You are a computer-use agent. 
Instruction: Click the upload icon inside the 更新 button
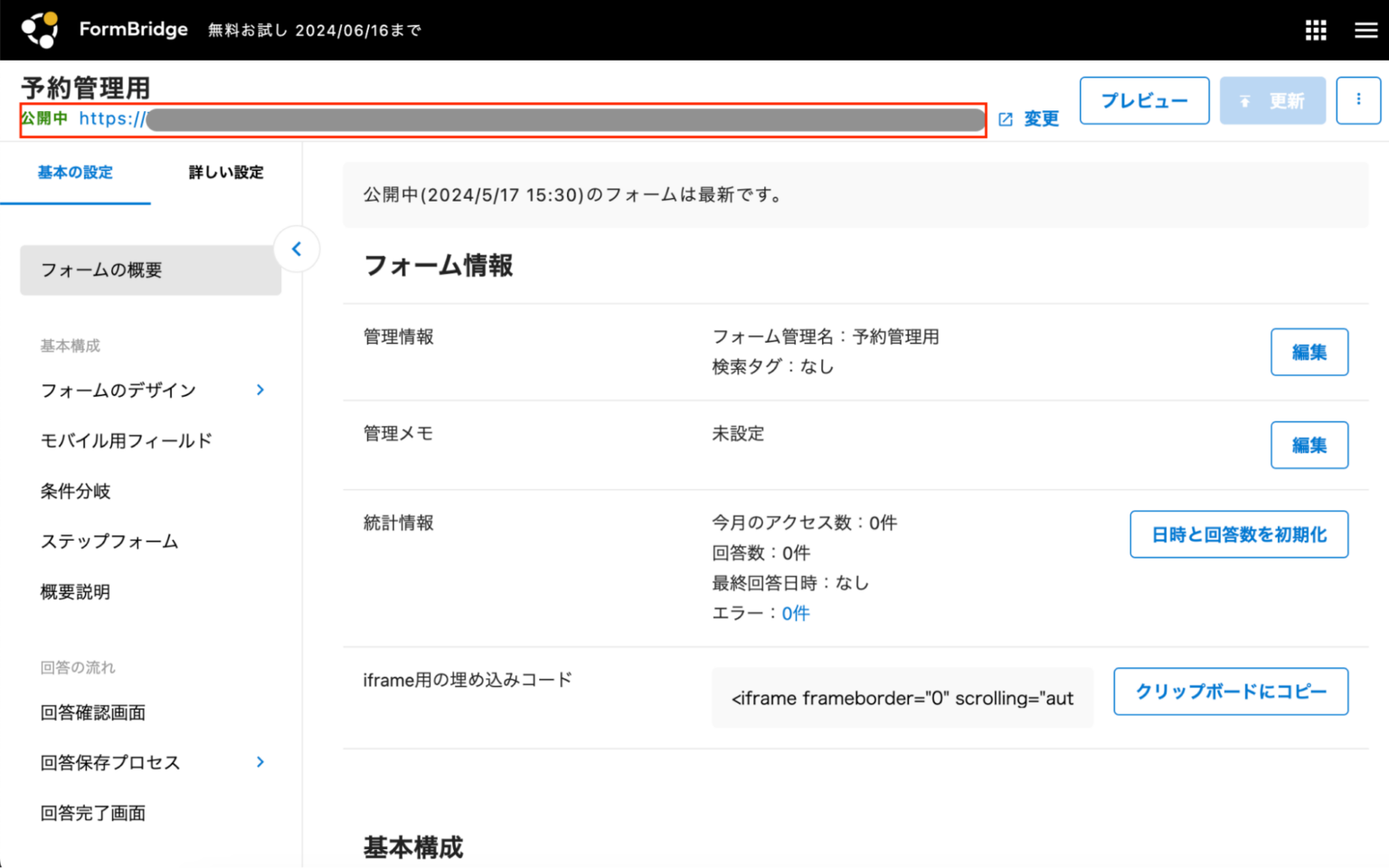(x=1245, y=100)
